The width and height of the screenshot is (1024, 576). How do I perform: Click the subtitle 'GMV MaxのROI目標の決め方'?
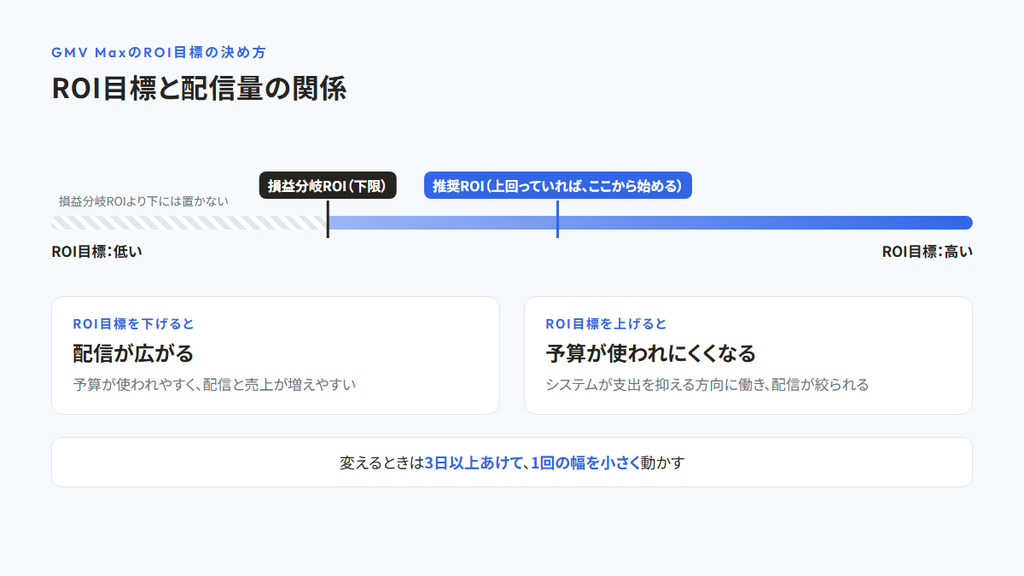click(x=159, y=52)
